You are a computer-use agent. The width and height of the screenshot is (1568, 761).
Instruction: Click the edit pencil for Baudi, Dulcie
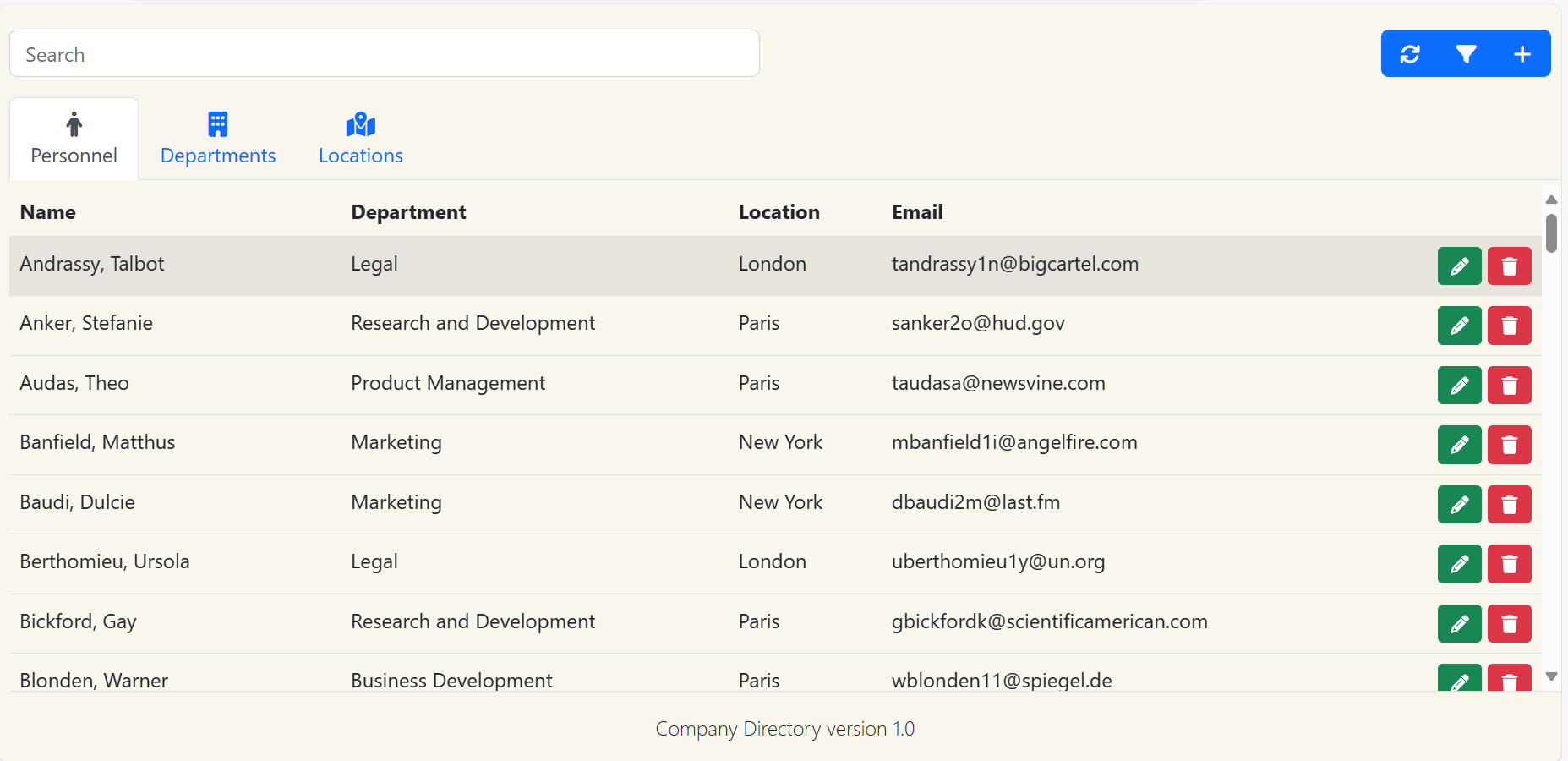pyautogui.click(x=1459, y=505)
